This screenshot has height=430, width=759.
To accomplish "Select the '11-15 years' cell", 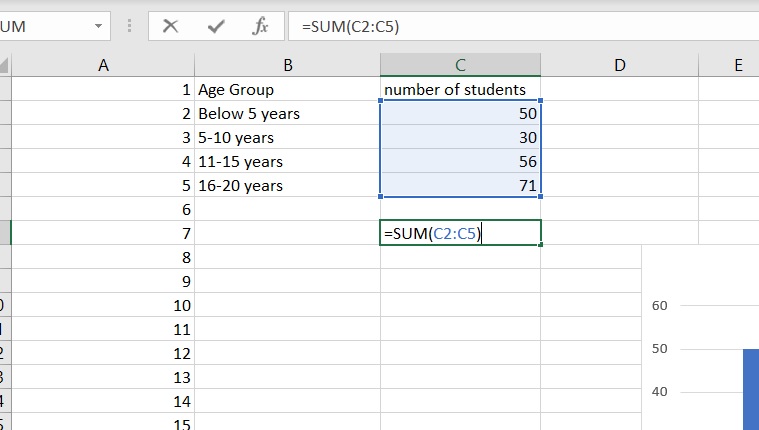I will tap(288, 161).
